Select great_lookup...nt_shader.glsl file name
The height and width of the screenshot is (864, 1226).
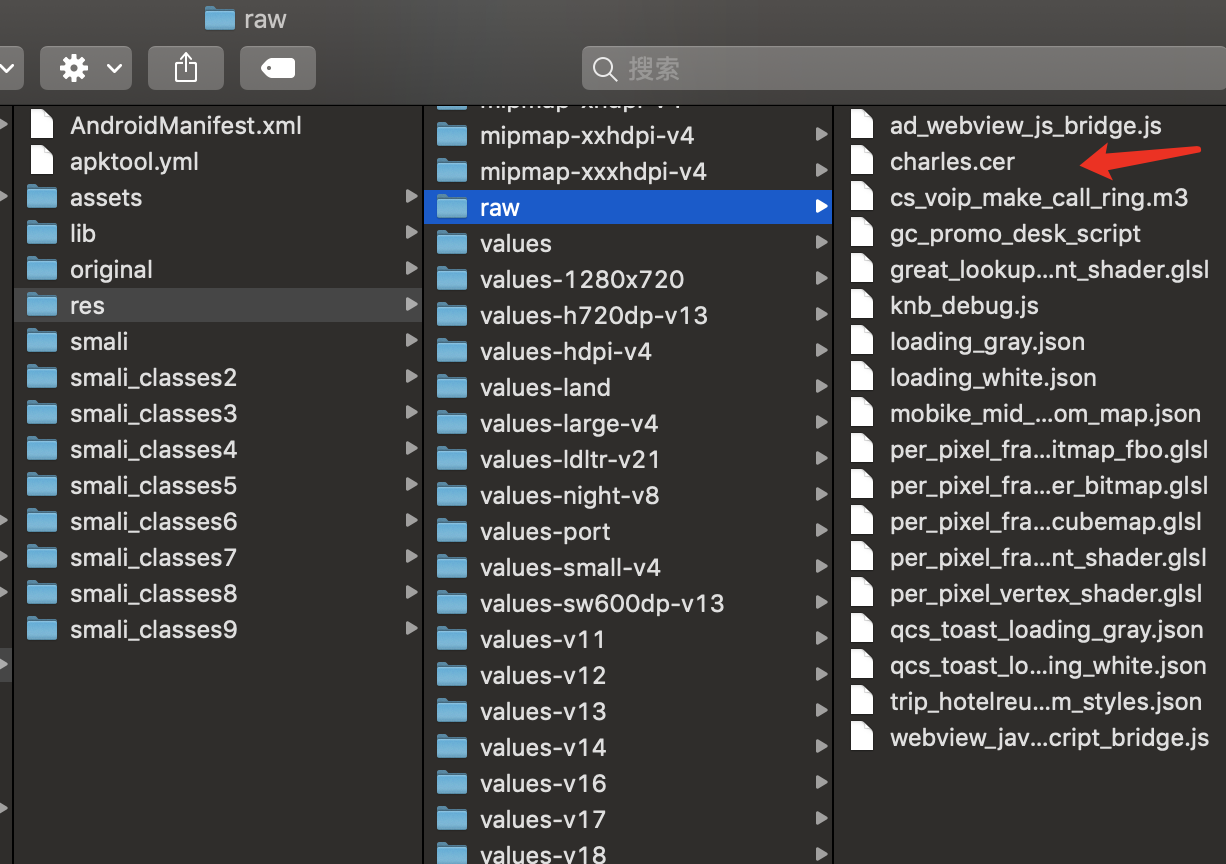tap(1049, 269)
